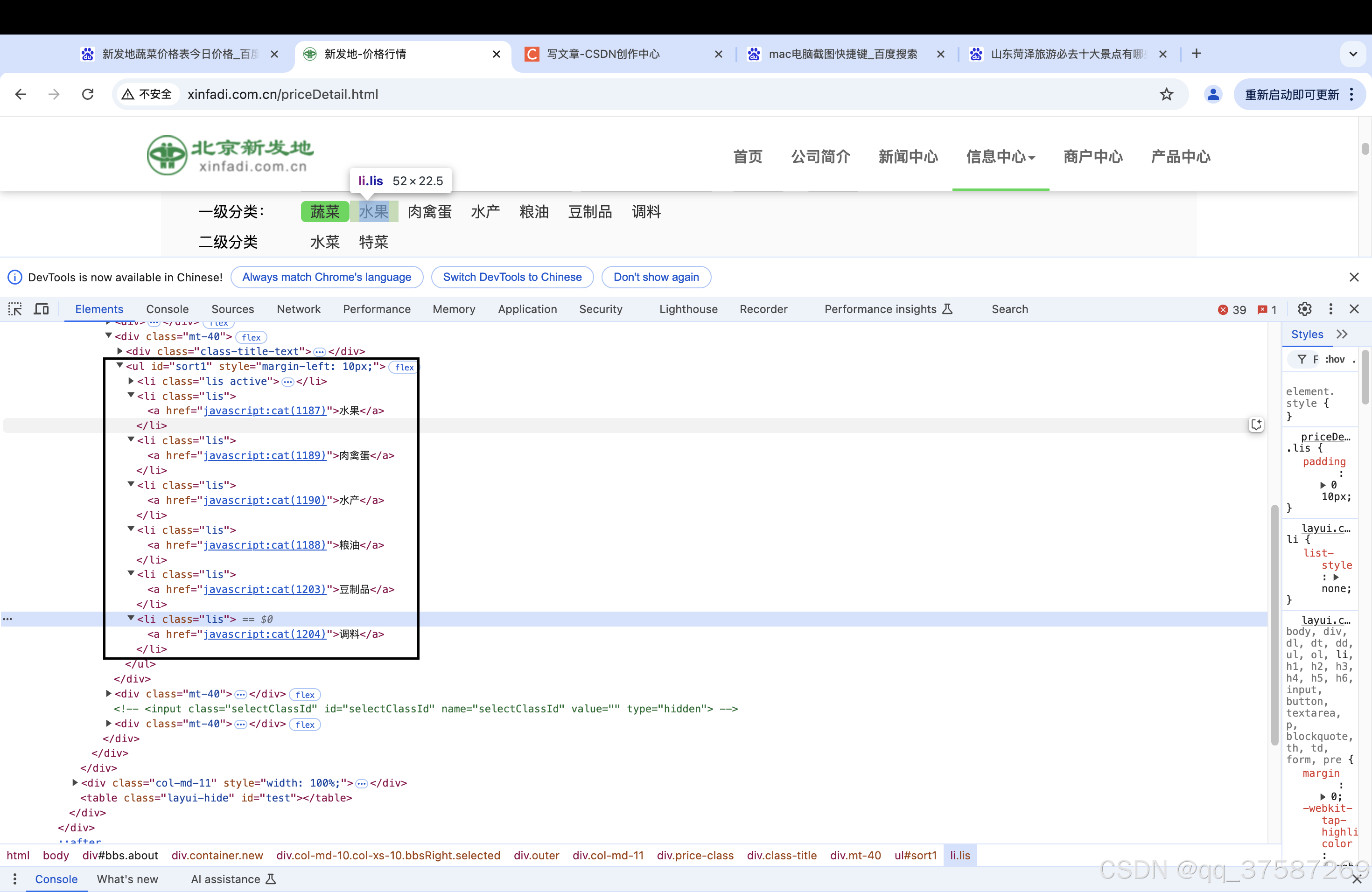Toggle flex badge on ul#sort1
The height and width of the screenshot is (892, 1372).
(404, 367)
